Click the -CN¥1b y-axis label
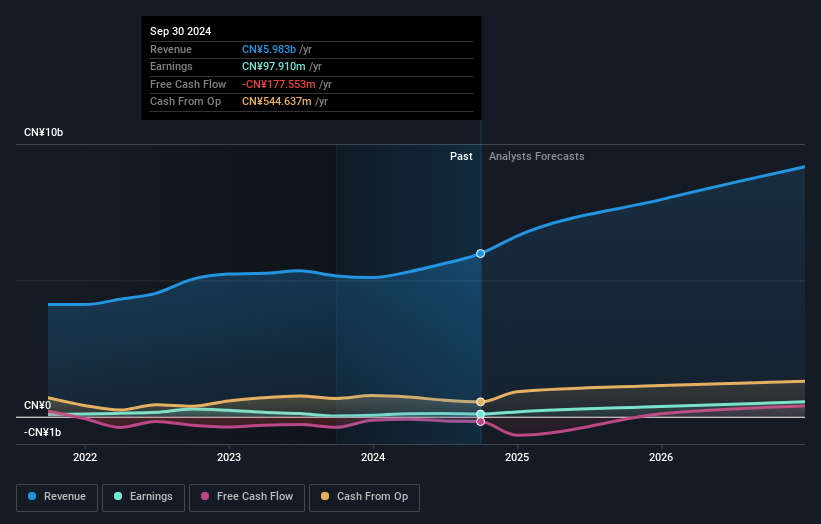This screenshot has height=524, width=821. click(x=42, y=432)
